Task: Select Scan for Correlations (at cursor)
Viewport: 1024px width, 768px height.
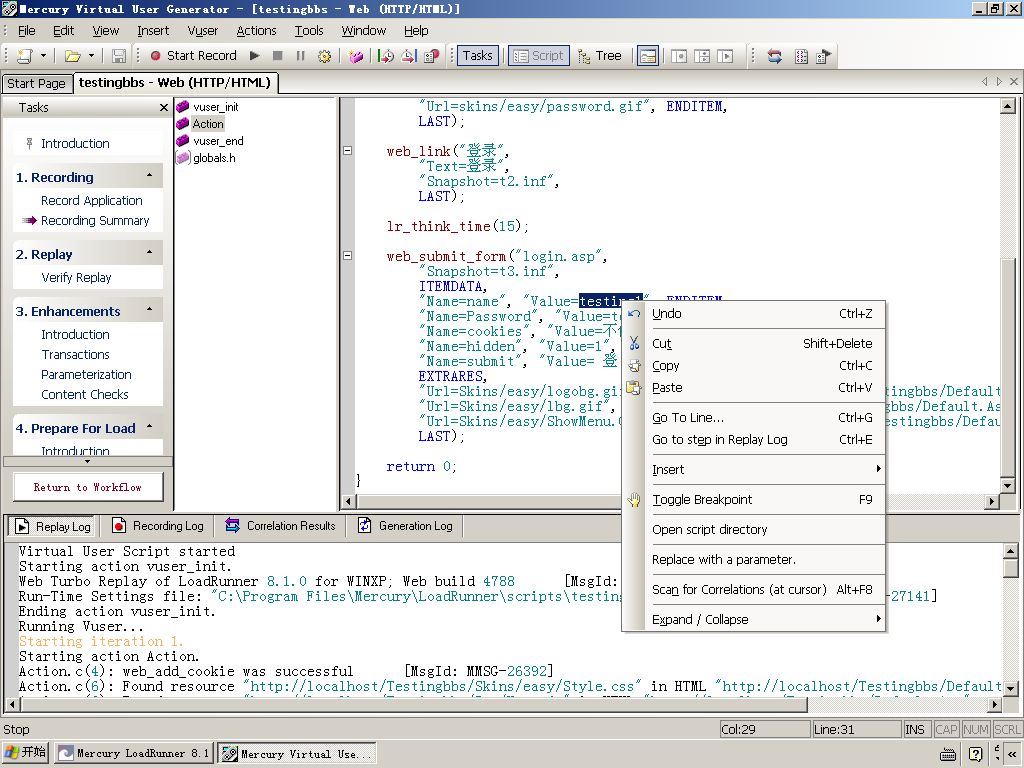Action: (x=754, y=590)
